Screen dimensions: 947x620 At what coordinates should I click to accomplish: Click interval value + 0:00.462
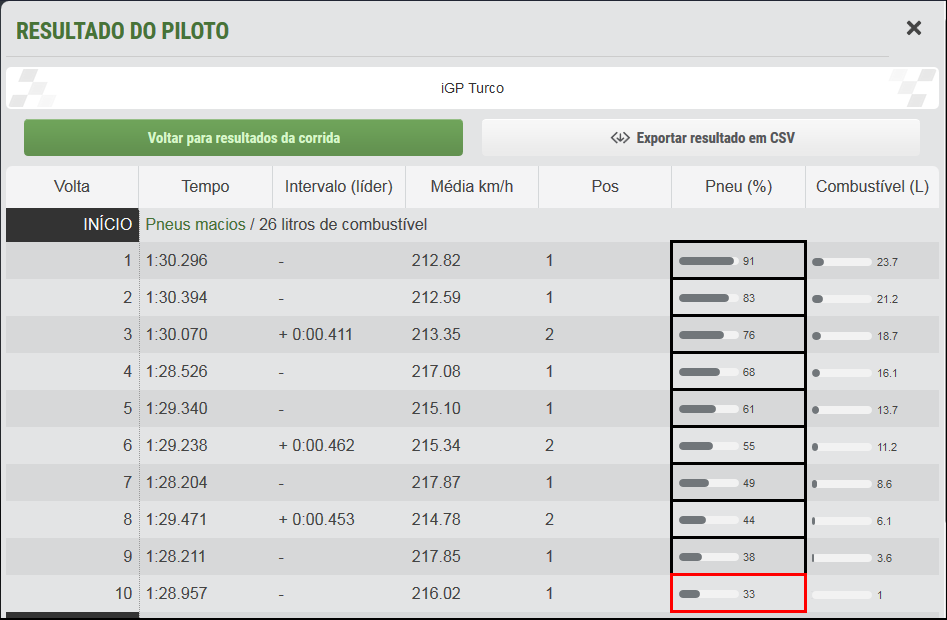(316, 446)
